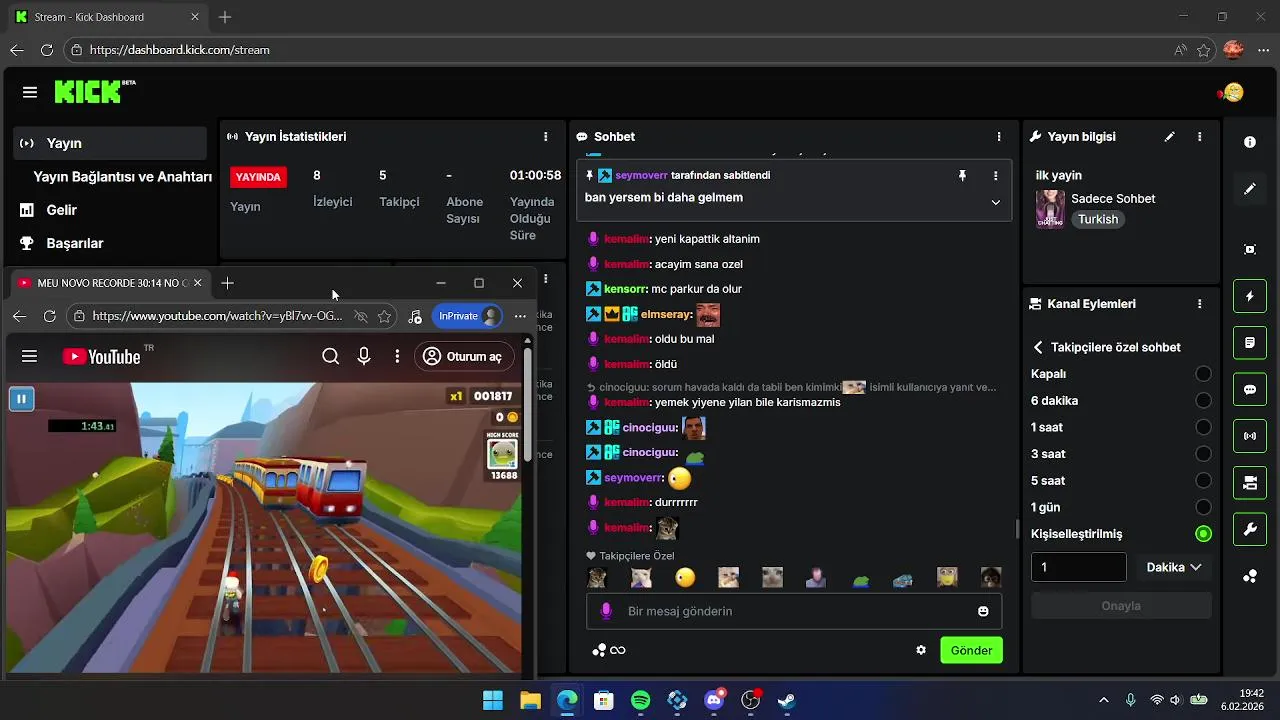Click the InPrivate profile button
Image resolution: width=1280 pixels, height=720 pixels.
click(469, 316)
